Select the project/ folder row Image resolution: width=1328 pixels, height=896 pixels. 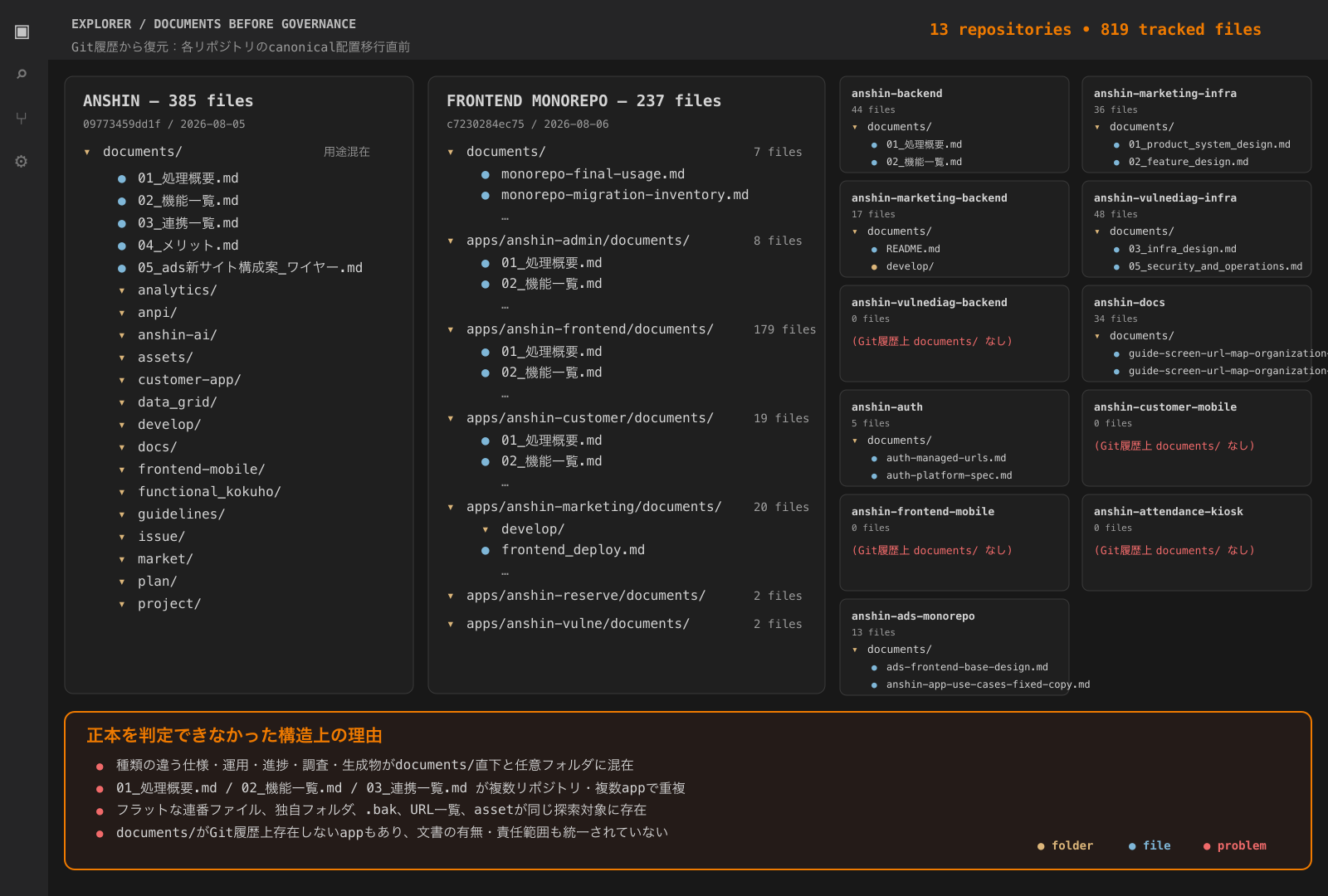click(x=169, y=604)
